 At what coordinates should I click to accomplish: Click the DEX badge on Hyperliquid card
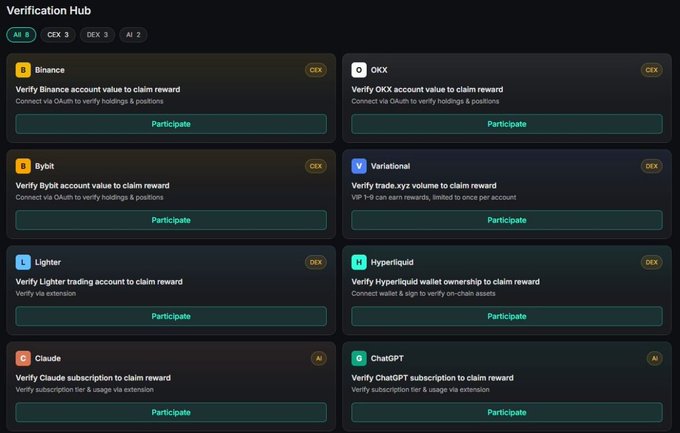coord(651,262)
